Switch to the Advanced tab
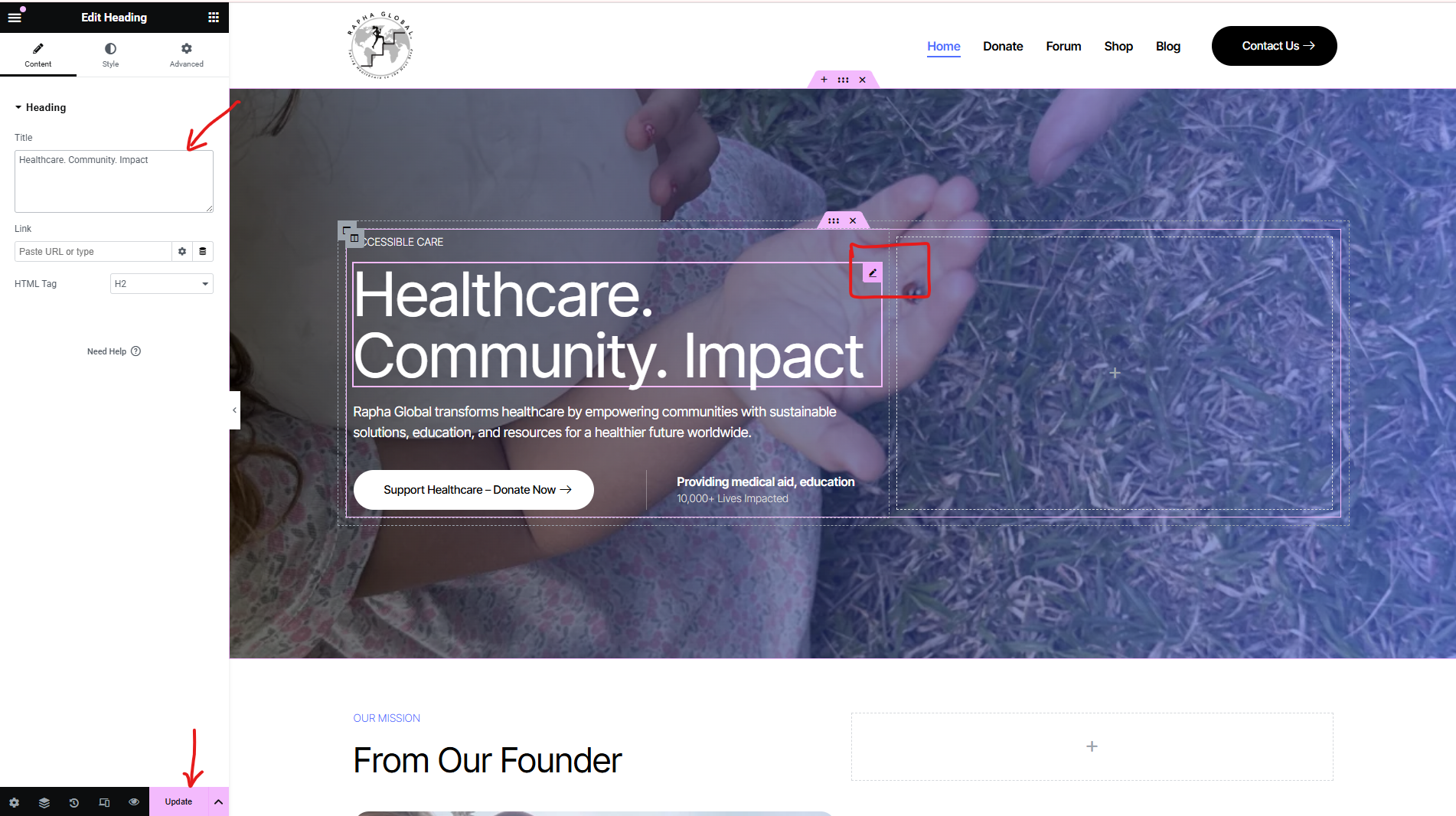The width and height of the screenshot is (1456, 816). click(x=187, y=54)
